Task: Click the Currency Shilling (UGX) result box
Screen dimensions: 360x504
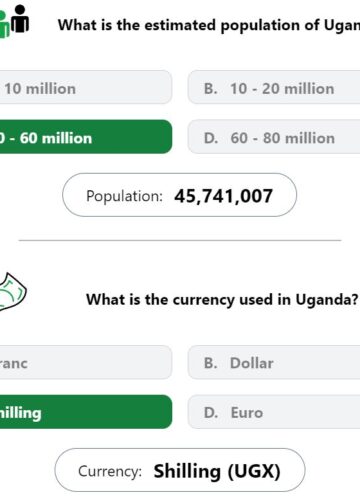Action: click(180, 470)
